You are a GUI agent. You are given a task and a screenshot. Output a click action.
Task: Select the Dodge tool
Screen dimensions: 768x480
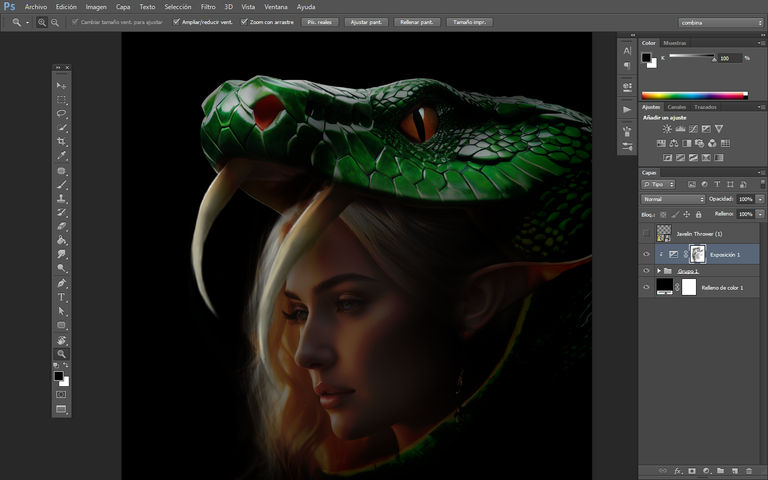tap(61, 268)
